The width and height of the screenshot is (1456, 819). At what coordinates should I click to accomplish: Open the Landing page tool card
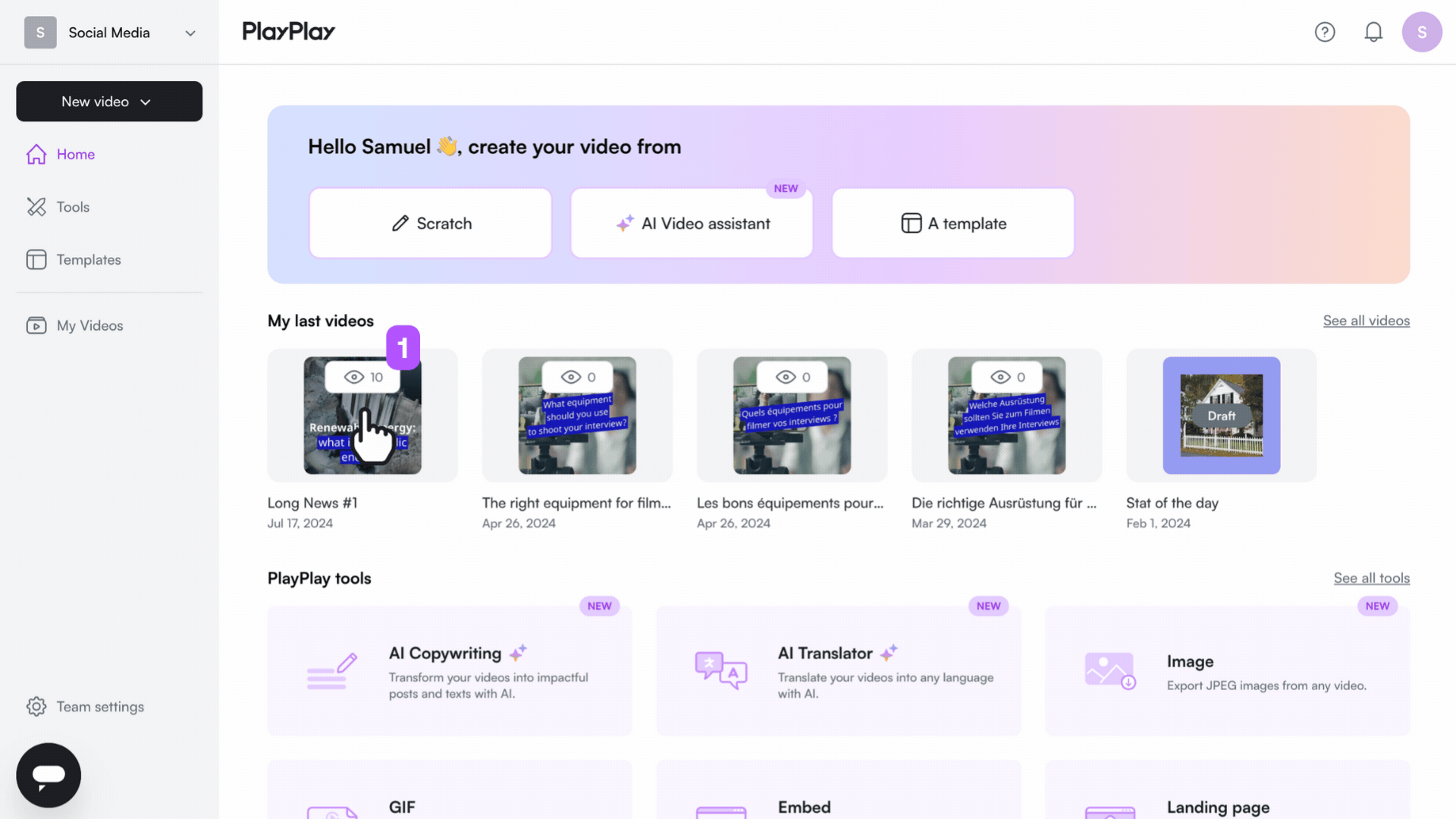(x=1228, y=790)
